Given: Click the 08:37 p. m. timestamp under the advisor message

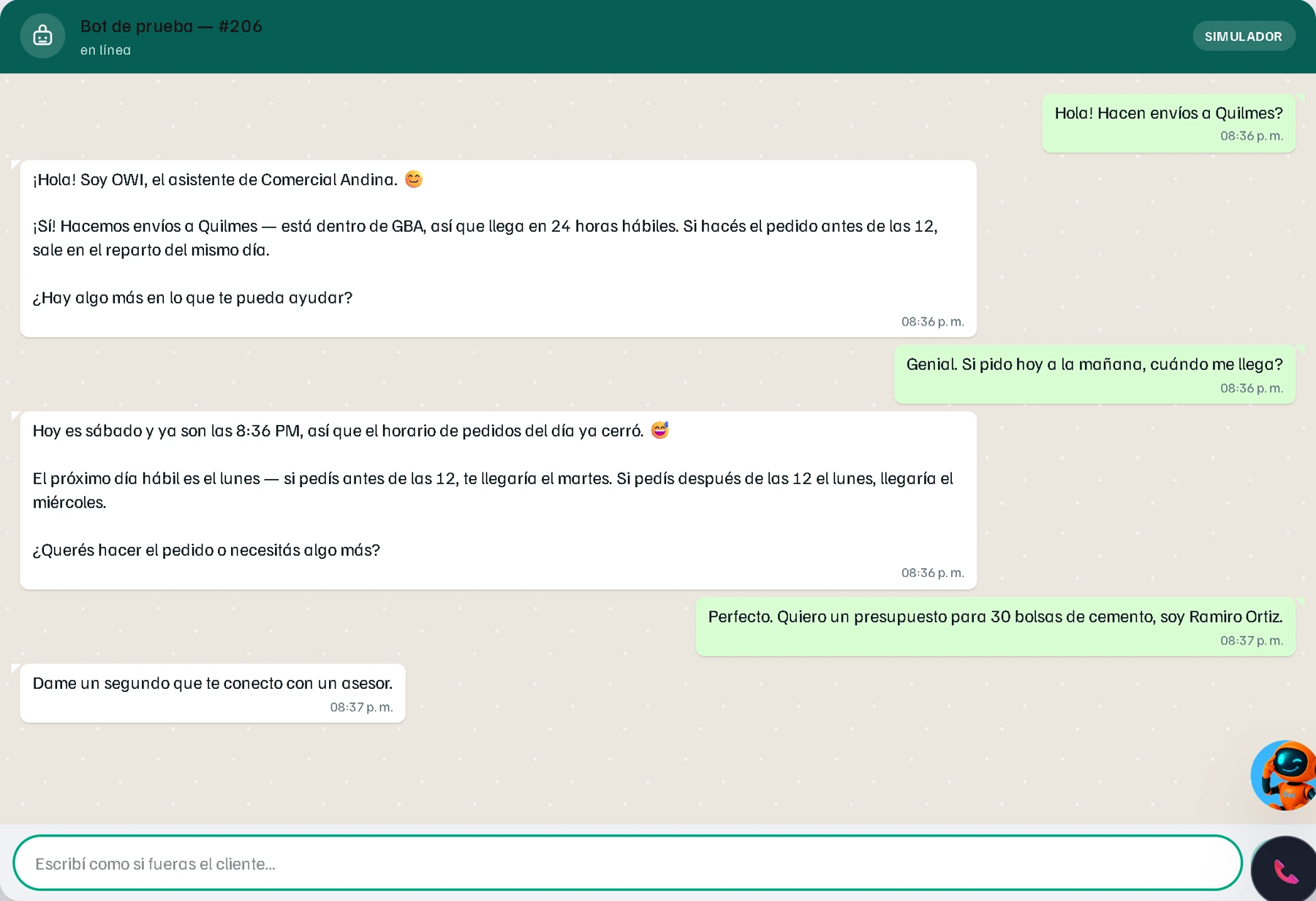Looking at the screenshot, I should coord(361,707).
